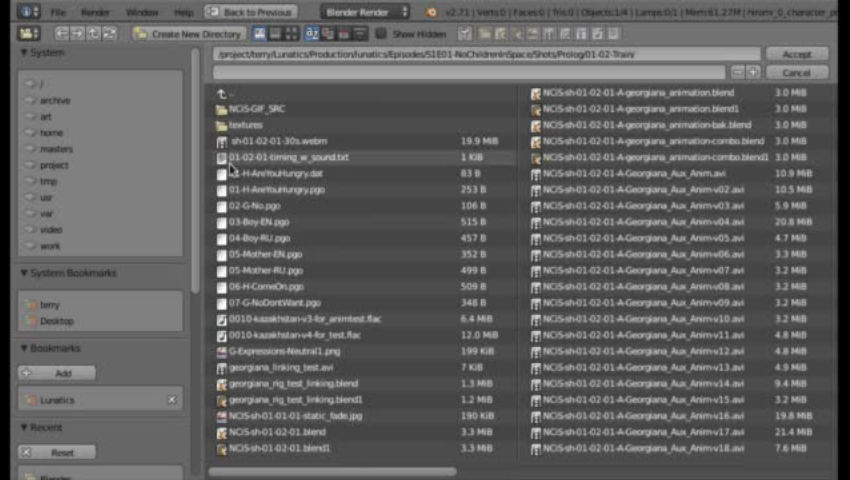Click the Accept button

point(796,54)
